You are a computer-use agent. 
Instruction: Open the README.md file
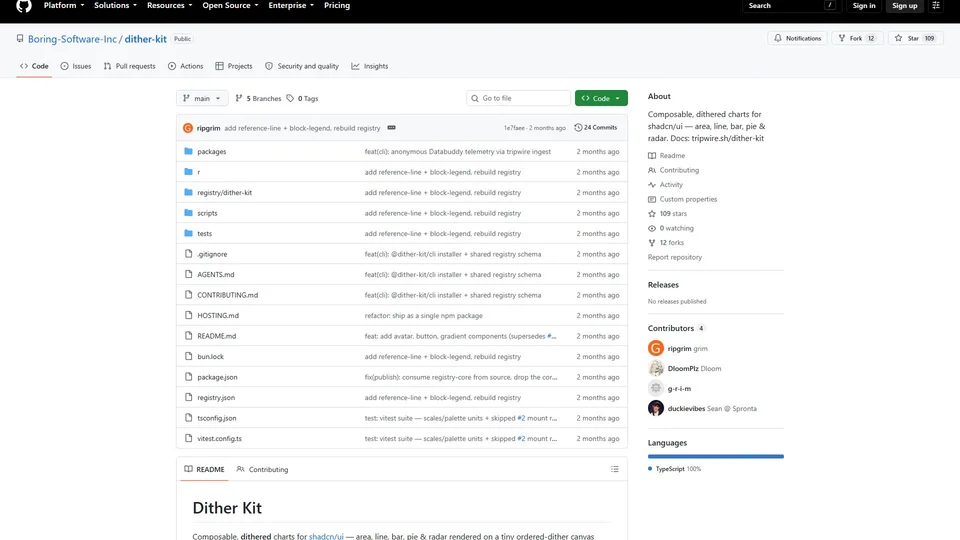coord(217,336)
